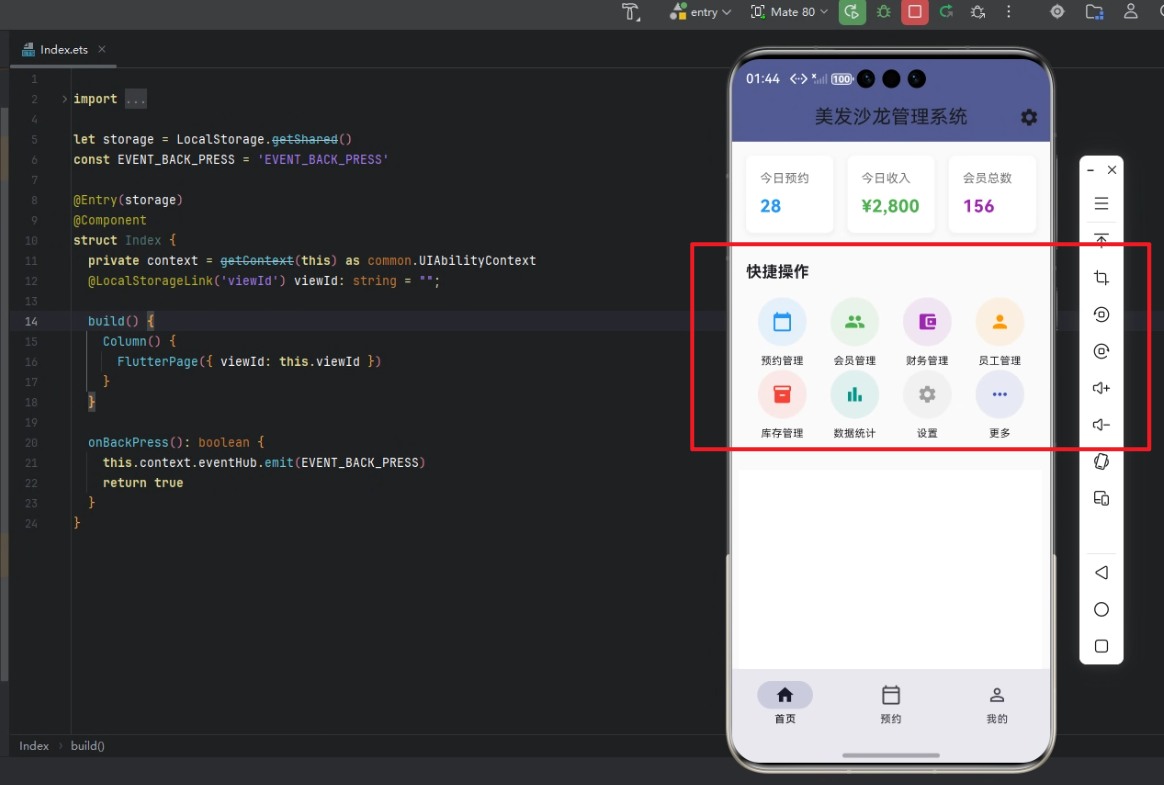Viewport: 1164px width, 785px height.
Task: Open the 库存管理 quick action
Action: (782, 405)
